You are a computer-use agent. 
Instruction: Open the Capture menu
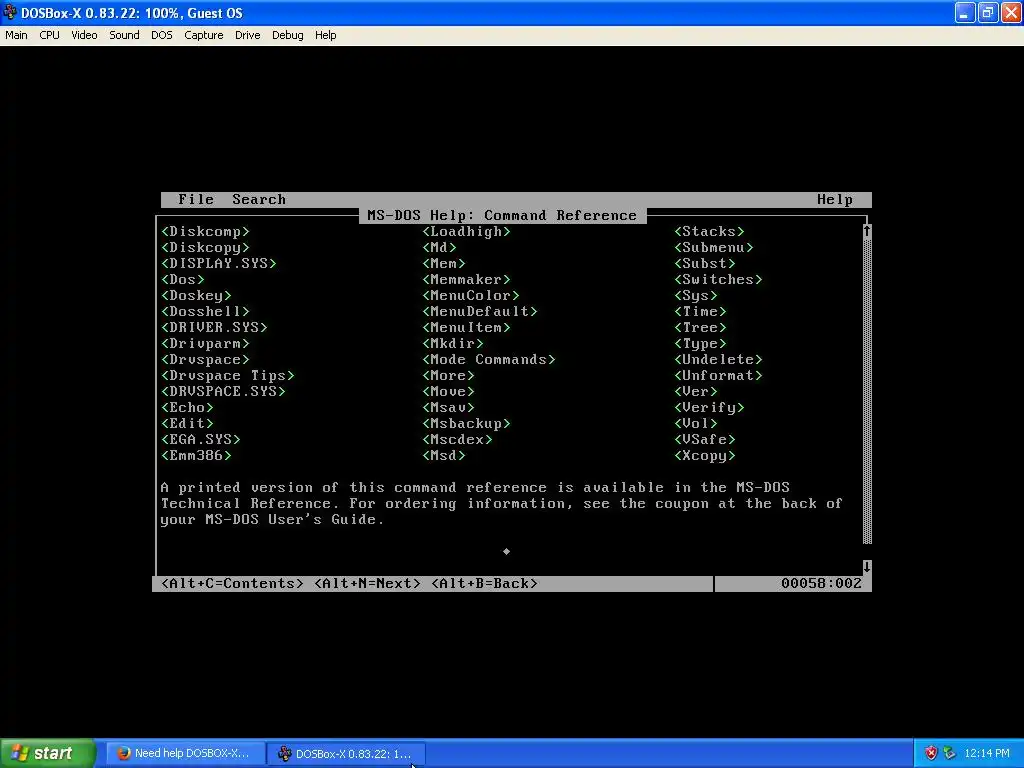coord(204,35)
